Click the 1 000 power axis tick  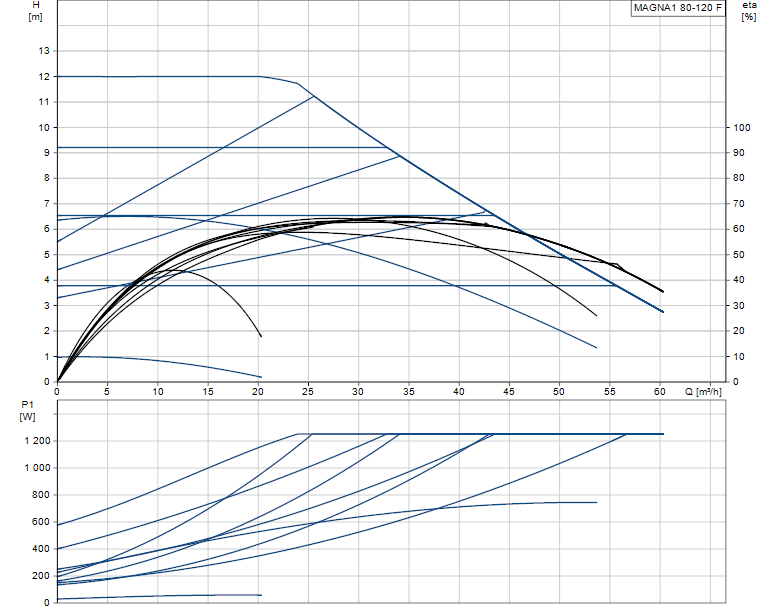(x=35, y=468)
